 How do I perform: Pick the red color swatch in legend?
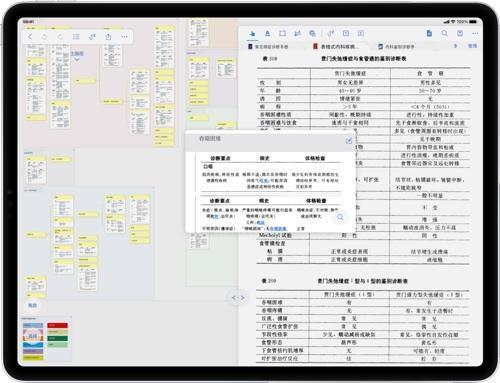coord(58,325)
